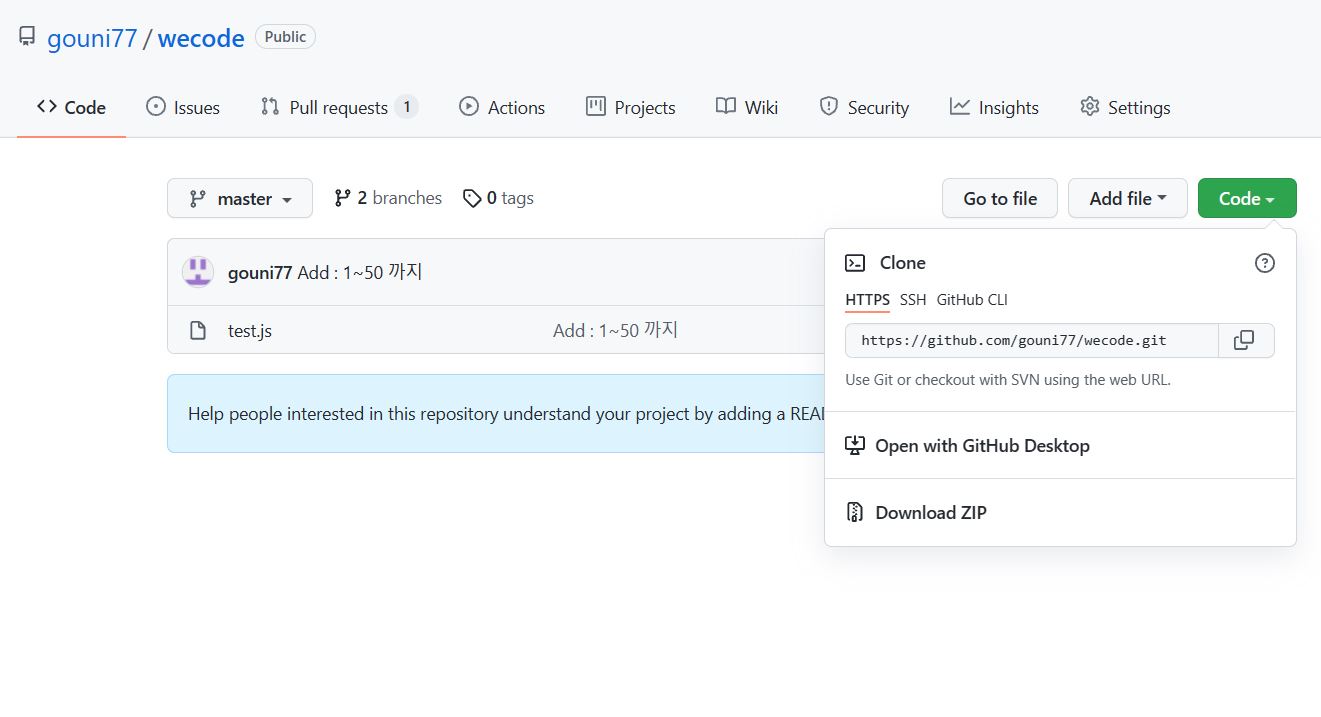Click the test.js file icon

198,330
